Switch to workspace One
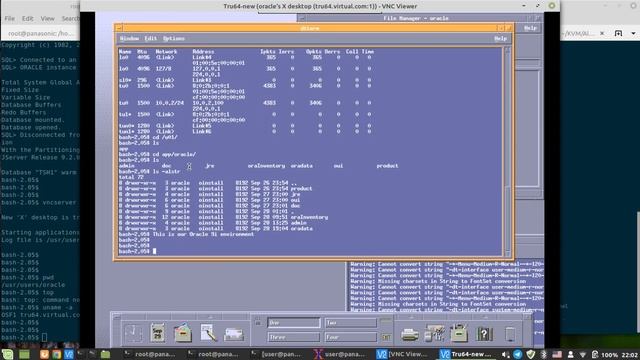The height and width of the screenshot is (360, 640). pos(293,323)
